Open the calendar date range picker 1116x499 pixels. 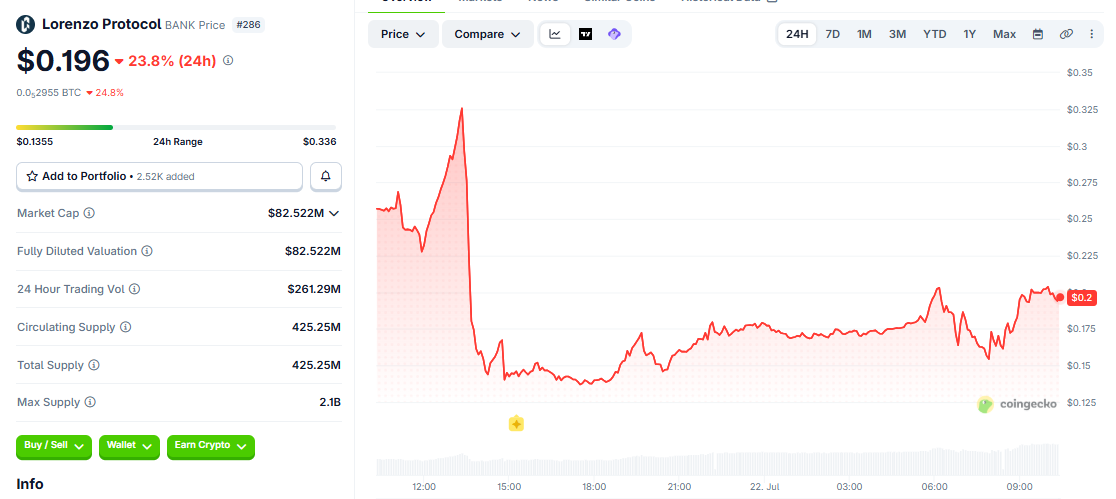click(1038, 34)
